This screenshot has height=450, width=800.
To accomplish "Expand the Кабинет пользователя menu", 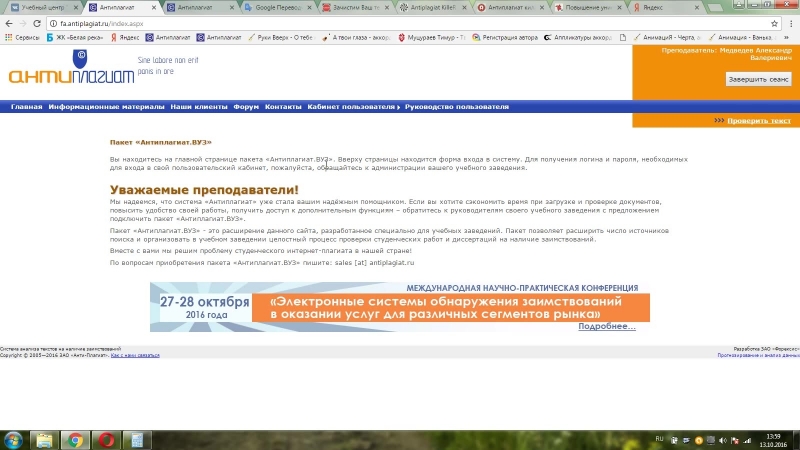I will pyautogui.click(x=352, y=106).
